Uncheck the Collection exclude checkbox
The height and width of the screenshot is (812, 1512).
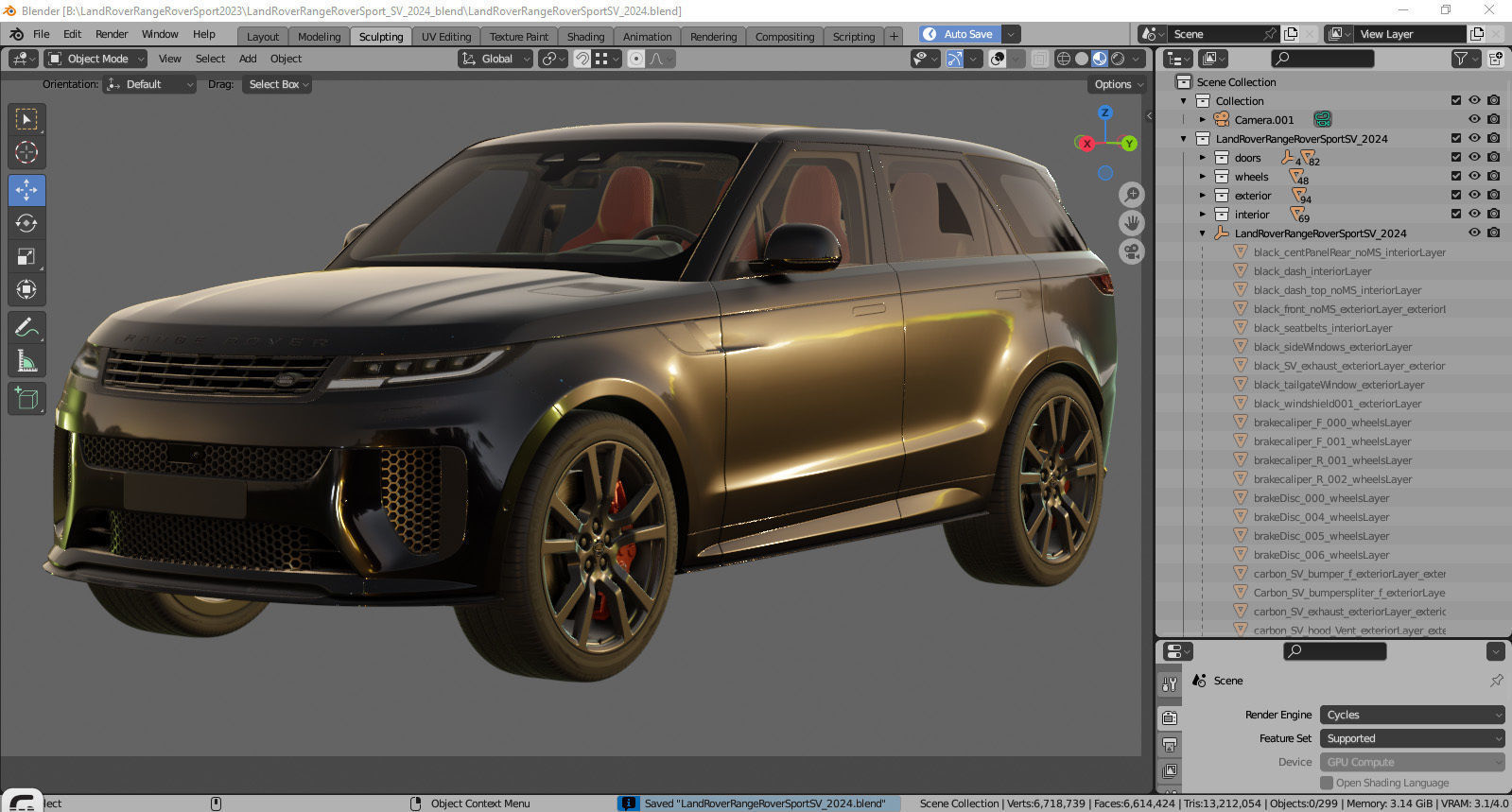click(x=1456, y=100)
